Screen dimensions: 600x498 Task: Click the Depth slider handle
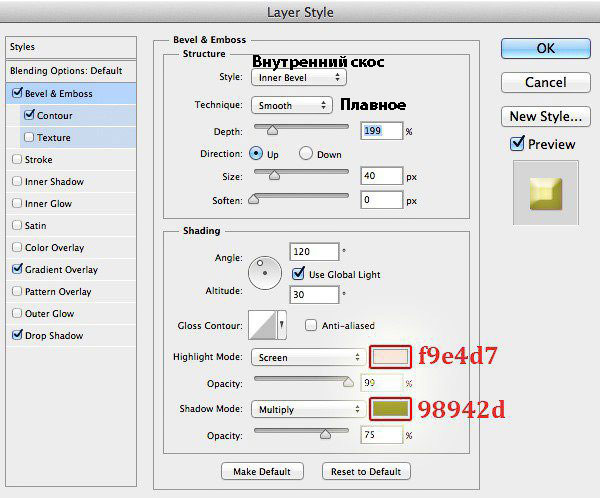tap(272, 130)
